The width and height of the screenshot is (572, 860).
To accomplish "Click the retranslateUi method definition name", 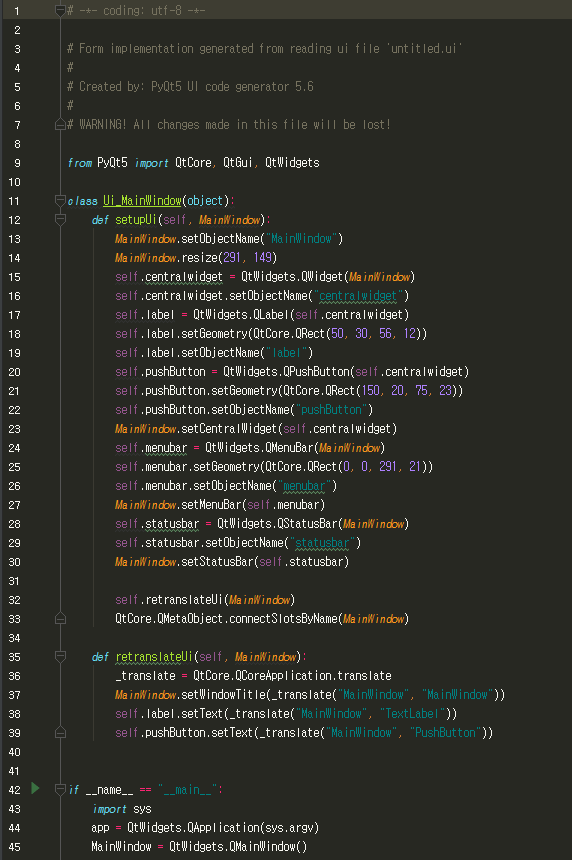I will pyautogui.click(x=154, y=657).
